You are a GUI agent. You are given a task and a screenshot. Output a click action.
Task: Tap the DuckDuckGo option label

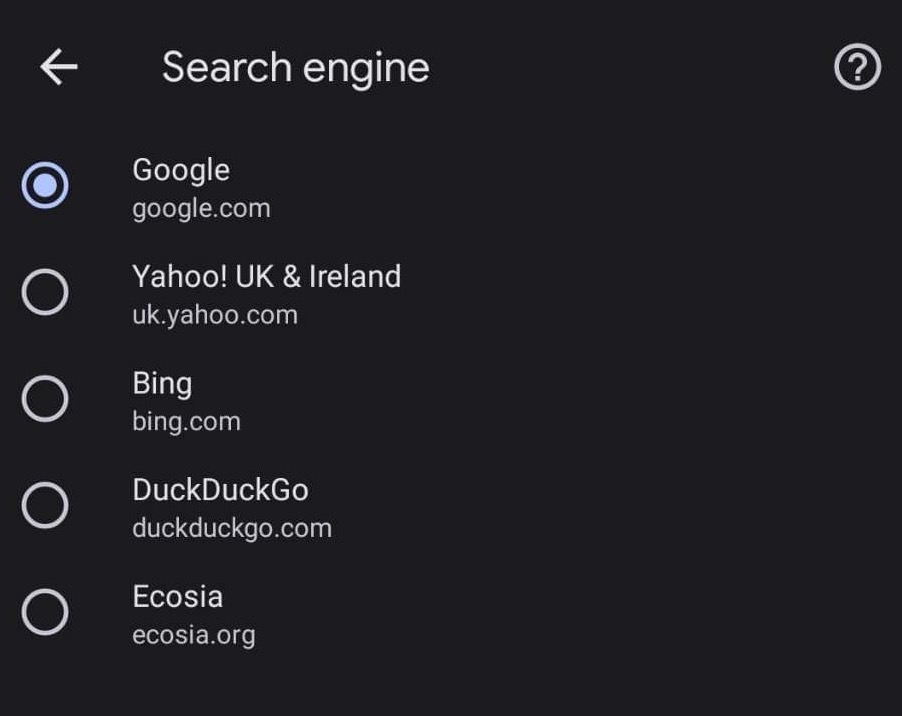[x=220, y=490]
